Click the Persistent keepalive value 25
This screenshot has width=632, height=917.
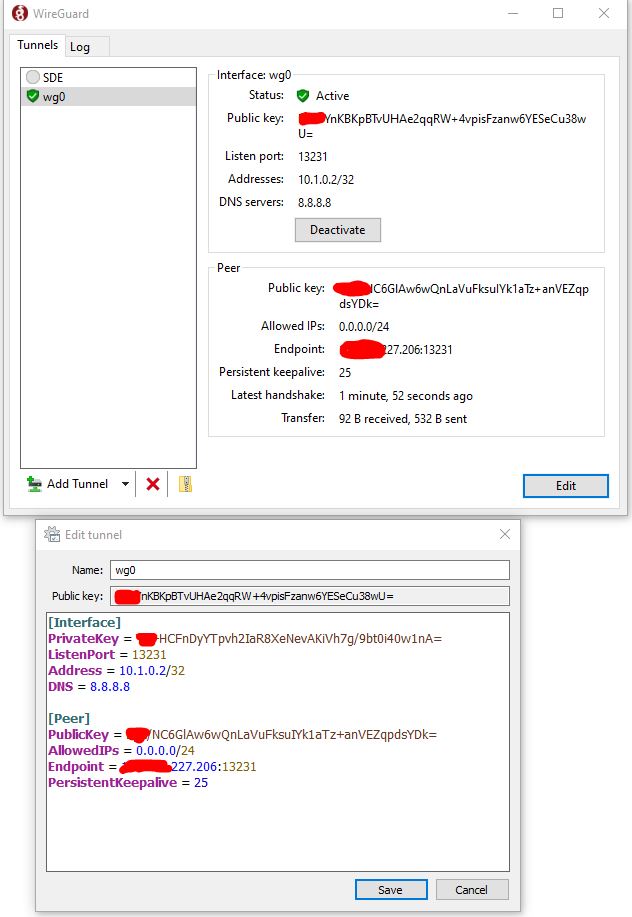(x=345, y=373)
